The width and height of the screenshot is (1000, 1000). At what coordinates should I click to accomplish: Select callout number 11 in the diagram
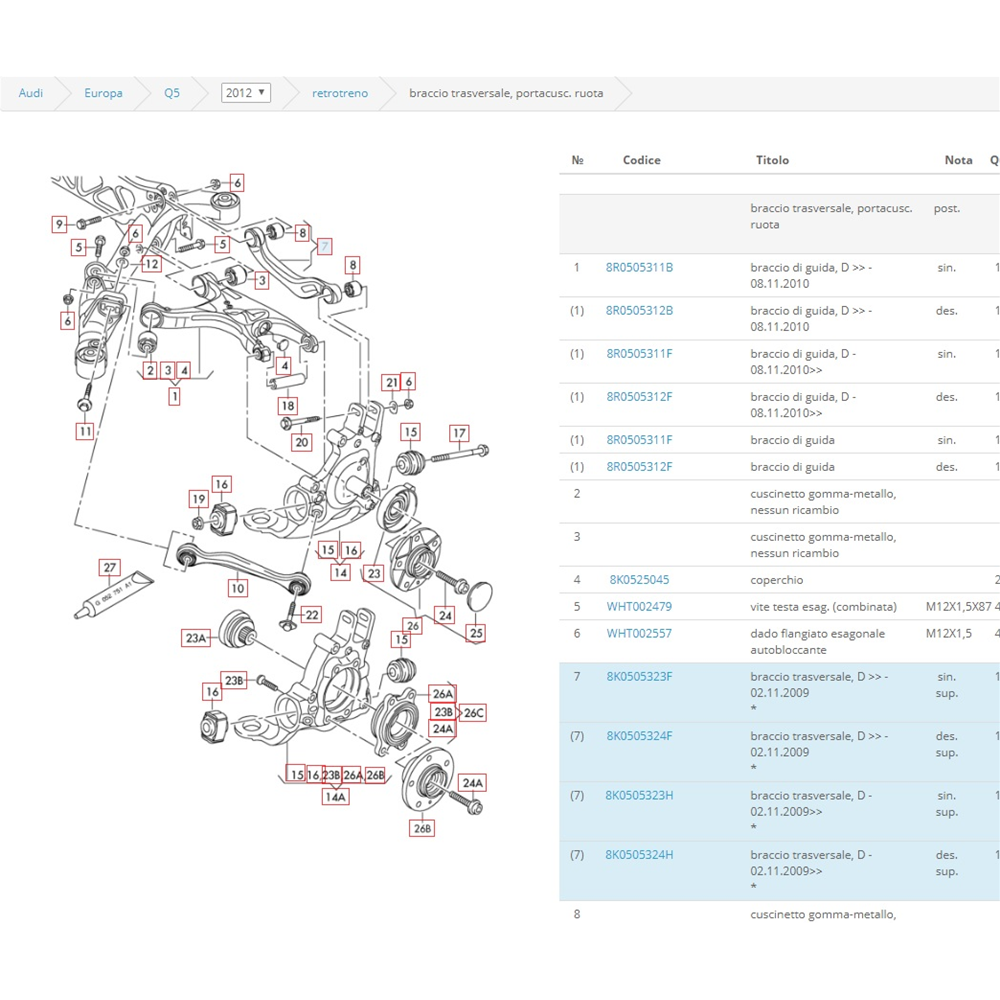coord(86,432)
